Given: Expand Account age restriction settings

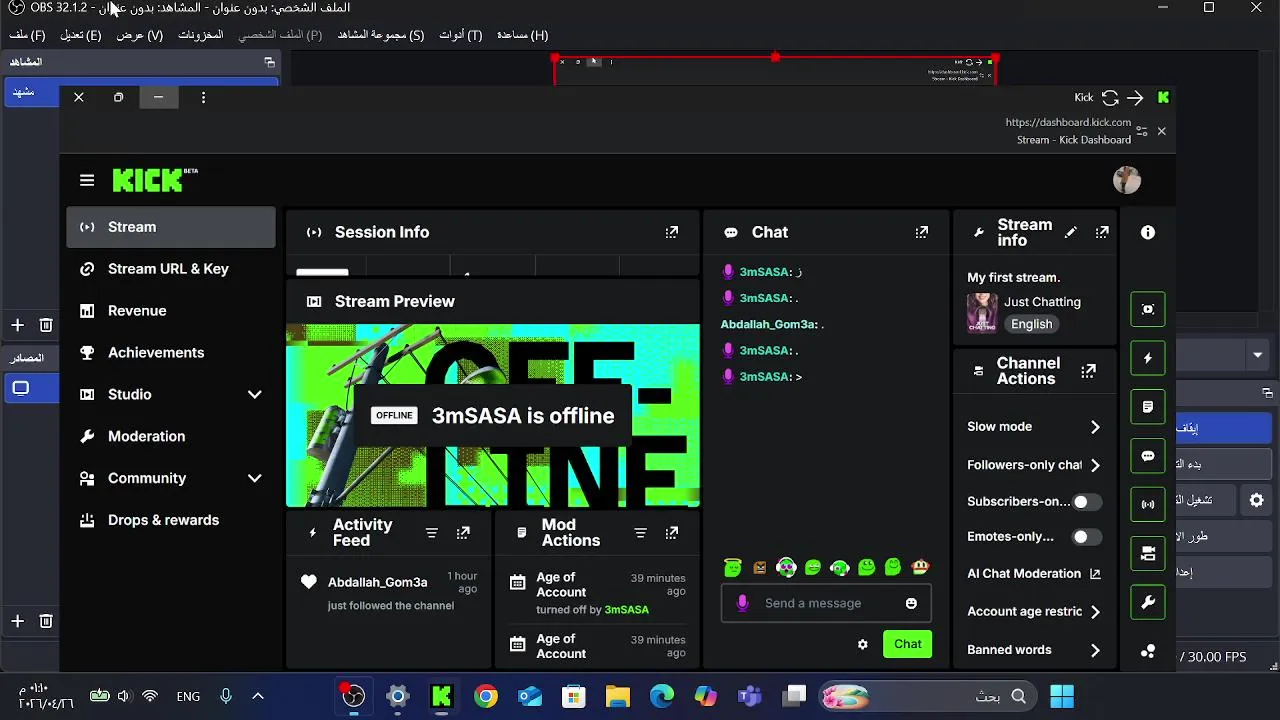Looking at the screenshot, I should pos(1095,611).
